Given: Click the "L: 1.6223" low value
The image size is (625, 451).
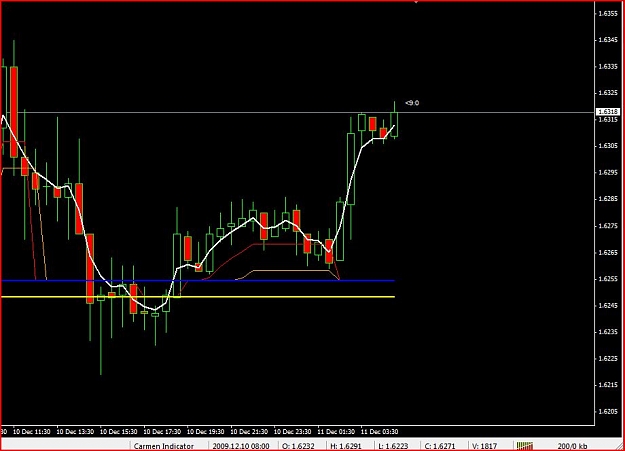Looking at the screenshot, I should point(395,446).
